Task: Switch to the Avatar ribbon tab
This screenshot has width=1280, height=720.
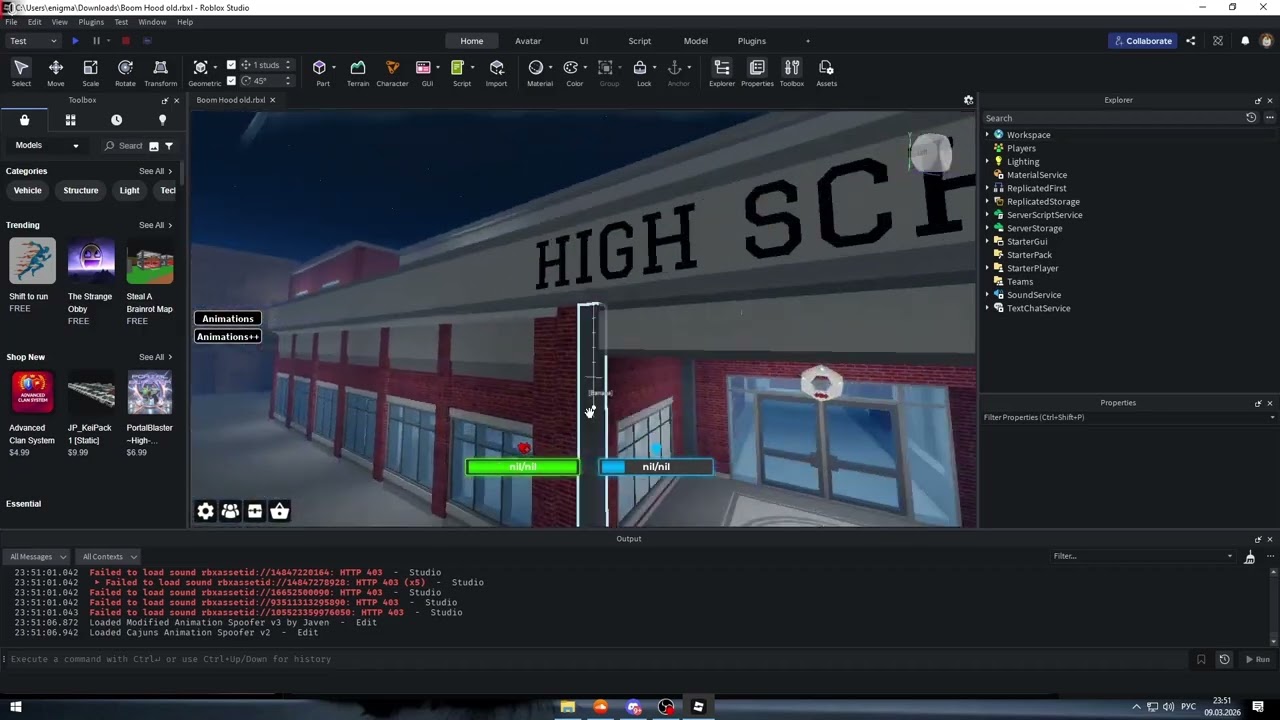Action: tap(528, 41)
